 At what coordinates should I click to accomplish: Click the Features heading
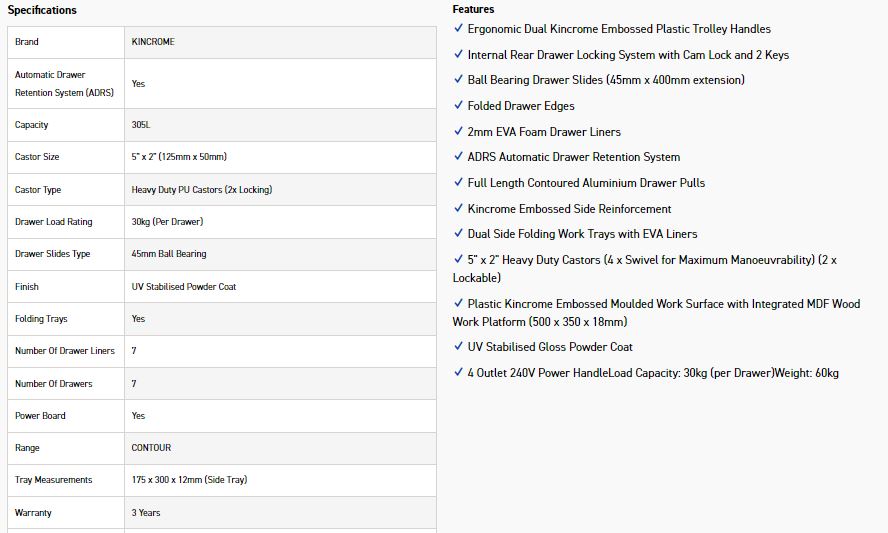click(473, 9)
